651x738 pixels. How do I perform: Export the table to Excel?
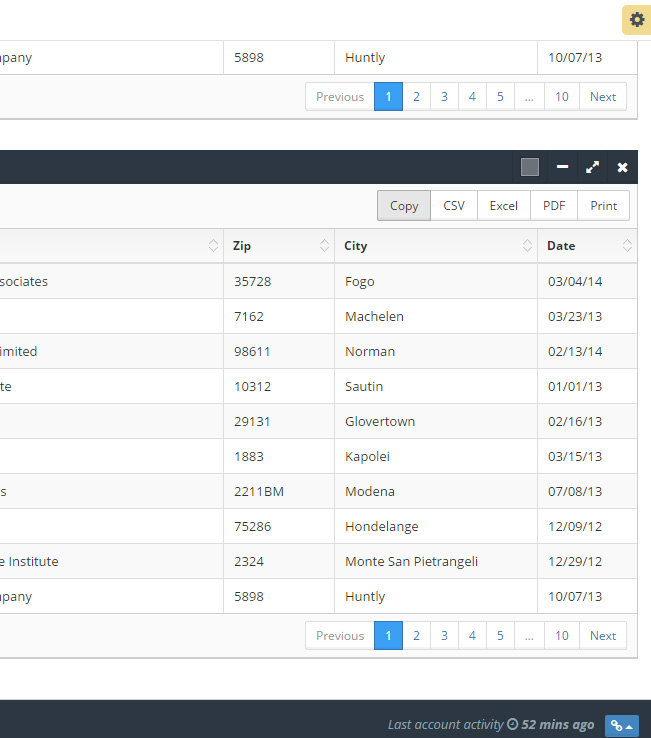tap(503, 205)
